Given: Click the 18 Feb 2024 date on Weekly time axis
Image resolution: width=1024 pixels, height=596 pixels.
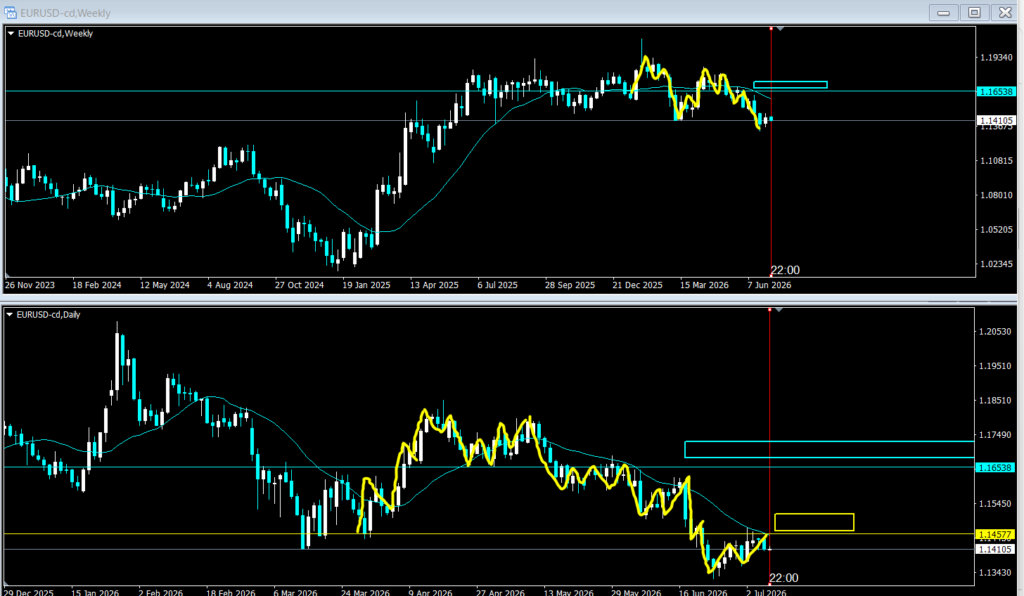Looking at the screenshot, I should pos(97,285).
